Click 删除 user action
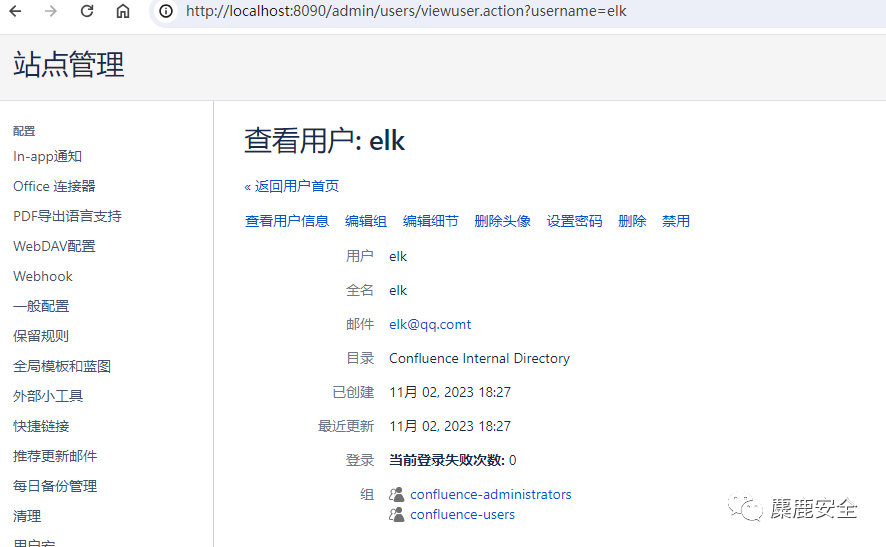The height and width of the screenshot is (547, 886). 632,221
